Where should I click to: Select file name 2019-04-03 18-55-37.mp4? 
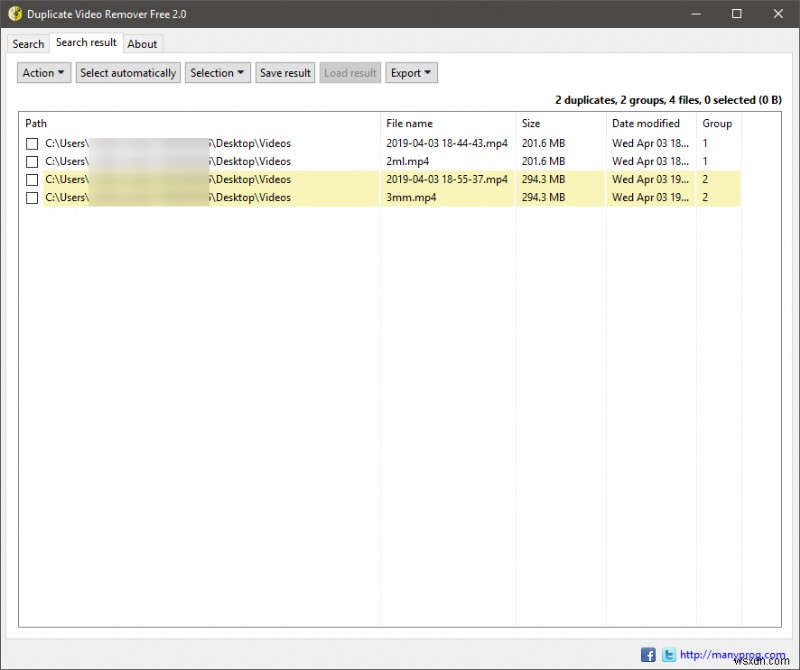(446, 179)
